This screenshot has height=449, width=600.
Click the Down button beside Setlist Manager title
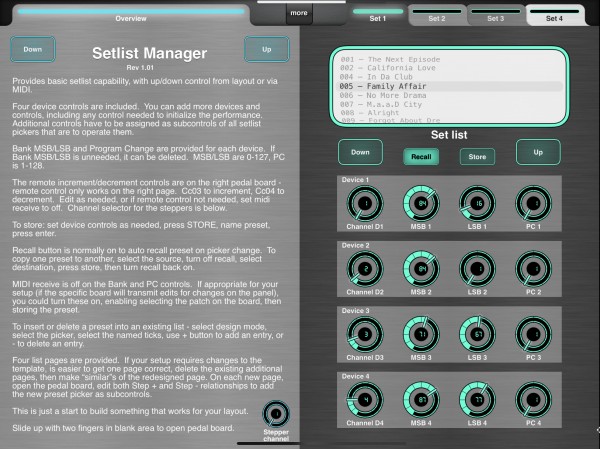[33, 49]
